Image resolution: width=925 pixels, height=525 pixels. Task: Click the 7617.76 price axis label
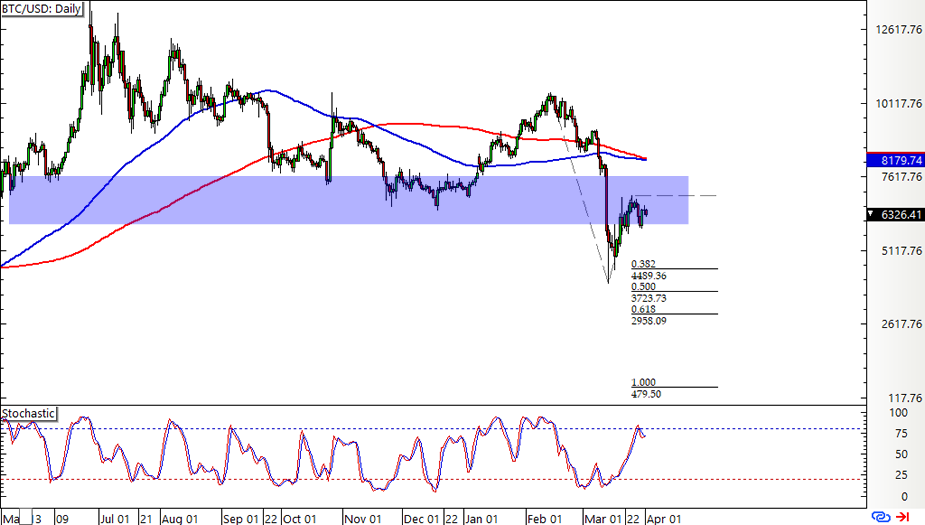point(901,176)
